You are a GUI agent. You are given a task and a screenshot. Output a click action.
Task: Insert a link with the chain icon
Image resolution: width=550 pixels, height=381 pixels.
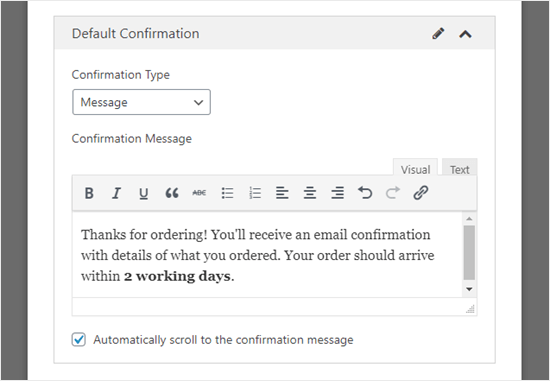(421, 193)
